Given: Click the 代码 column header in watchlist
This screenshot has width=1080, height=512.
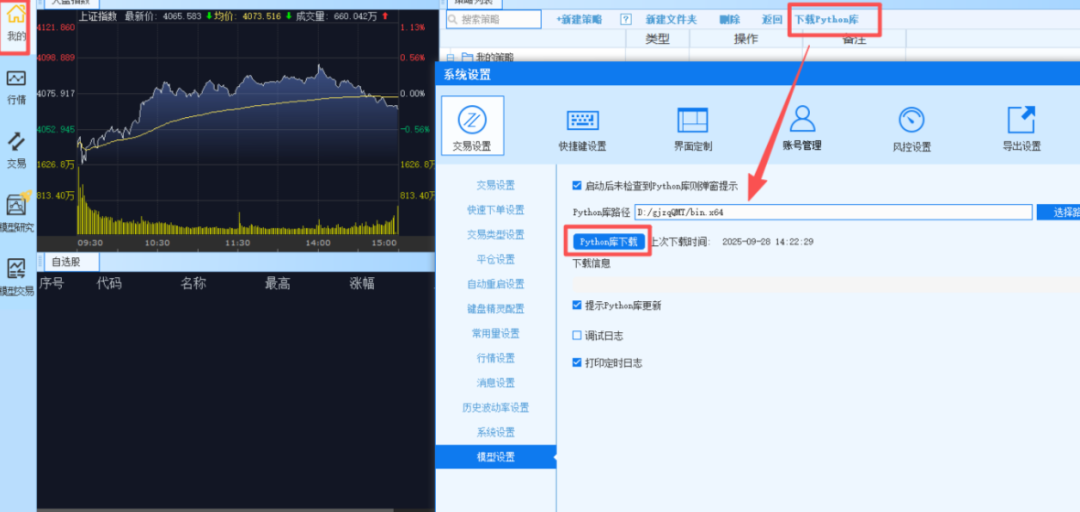Looking at the screenshot, I should [x=109, y=283].
